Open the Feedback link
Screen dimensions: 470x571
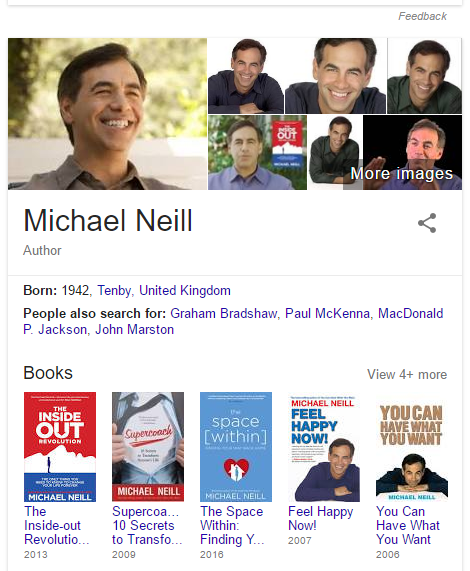point(422,16)
